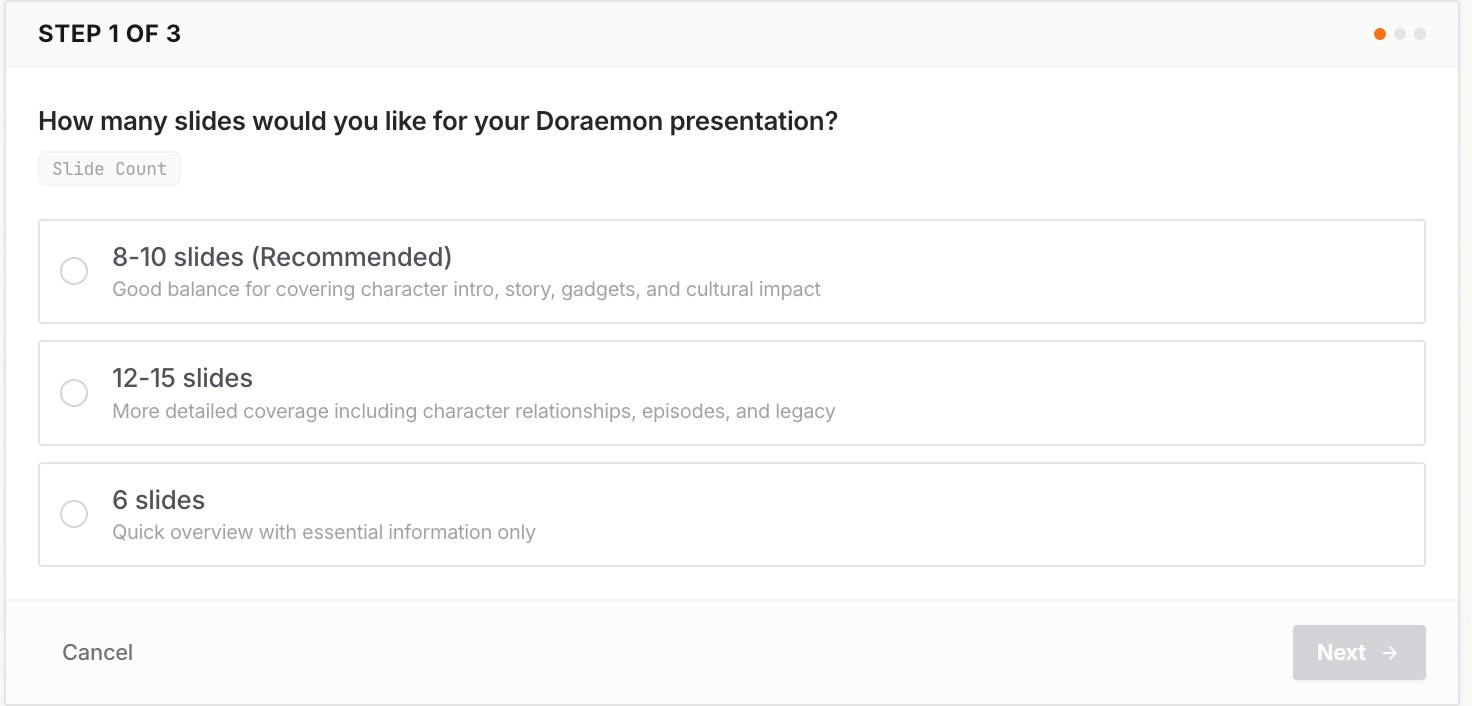Click the orange first-step progress dot

[1380, 34]
